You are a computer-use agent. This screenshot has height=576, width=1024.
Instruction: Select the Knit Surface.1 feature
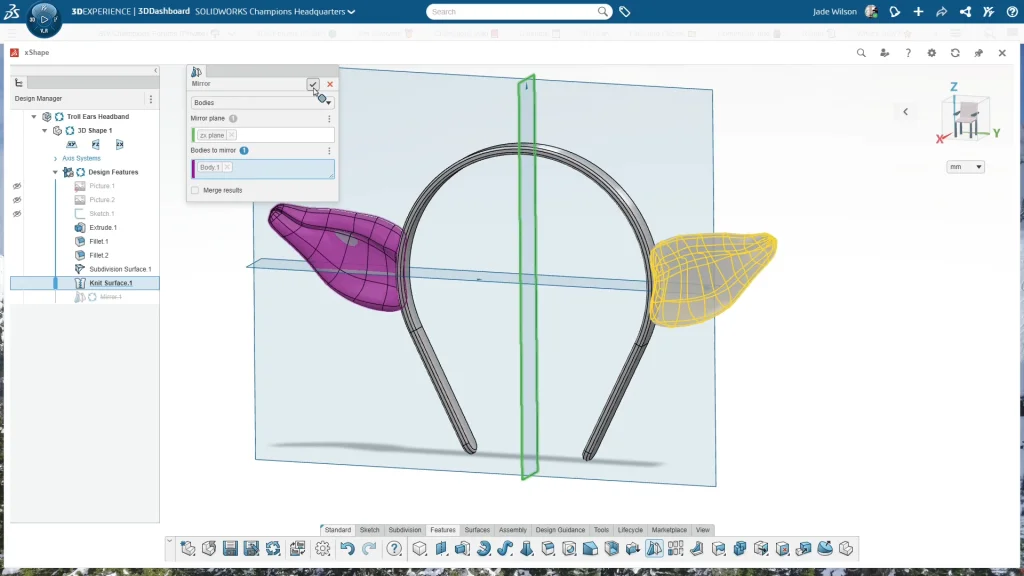point(112,282)
